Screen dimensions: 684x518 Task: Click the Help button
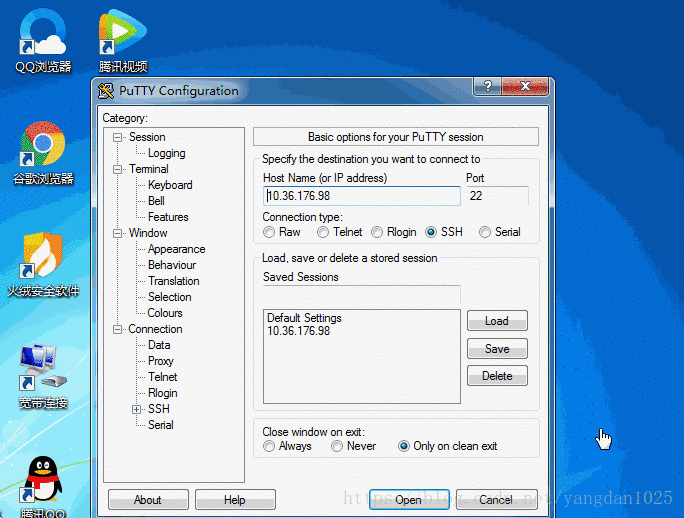click(x=235, y=500)
